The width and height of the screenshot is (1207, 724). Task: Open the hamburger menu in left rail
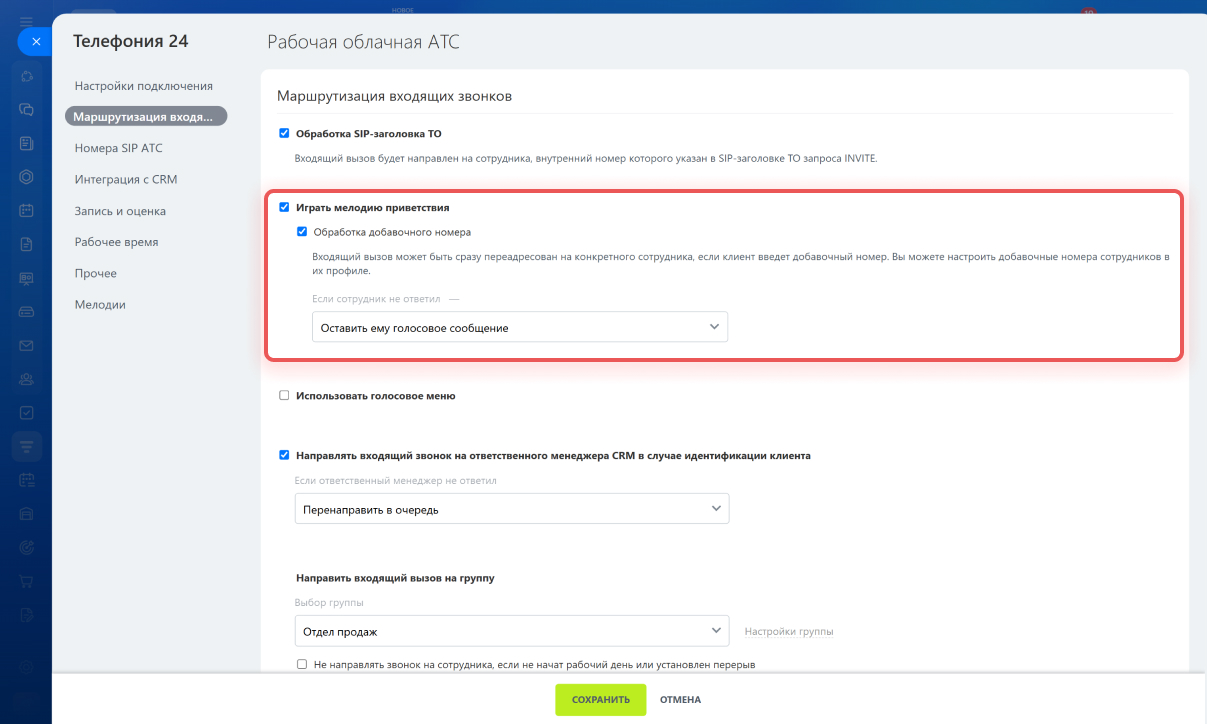tap(27, 20)
